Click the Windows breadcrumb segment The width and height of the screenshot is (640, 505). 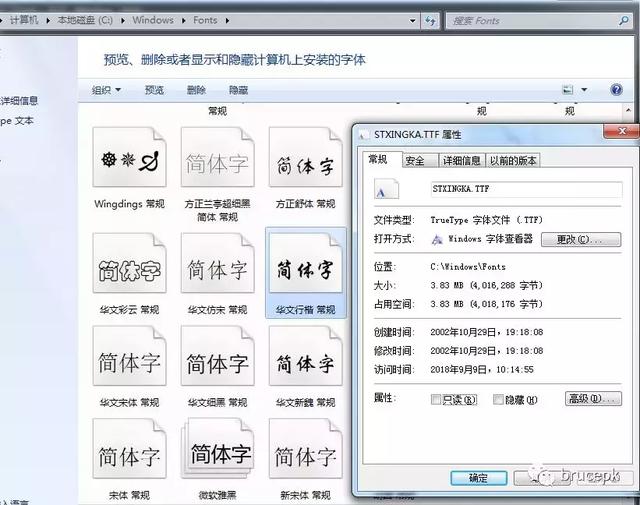coord(153,20)
